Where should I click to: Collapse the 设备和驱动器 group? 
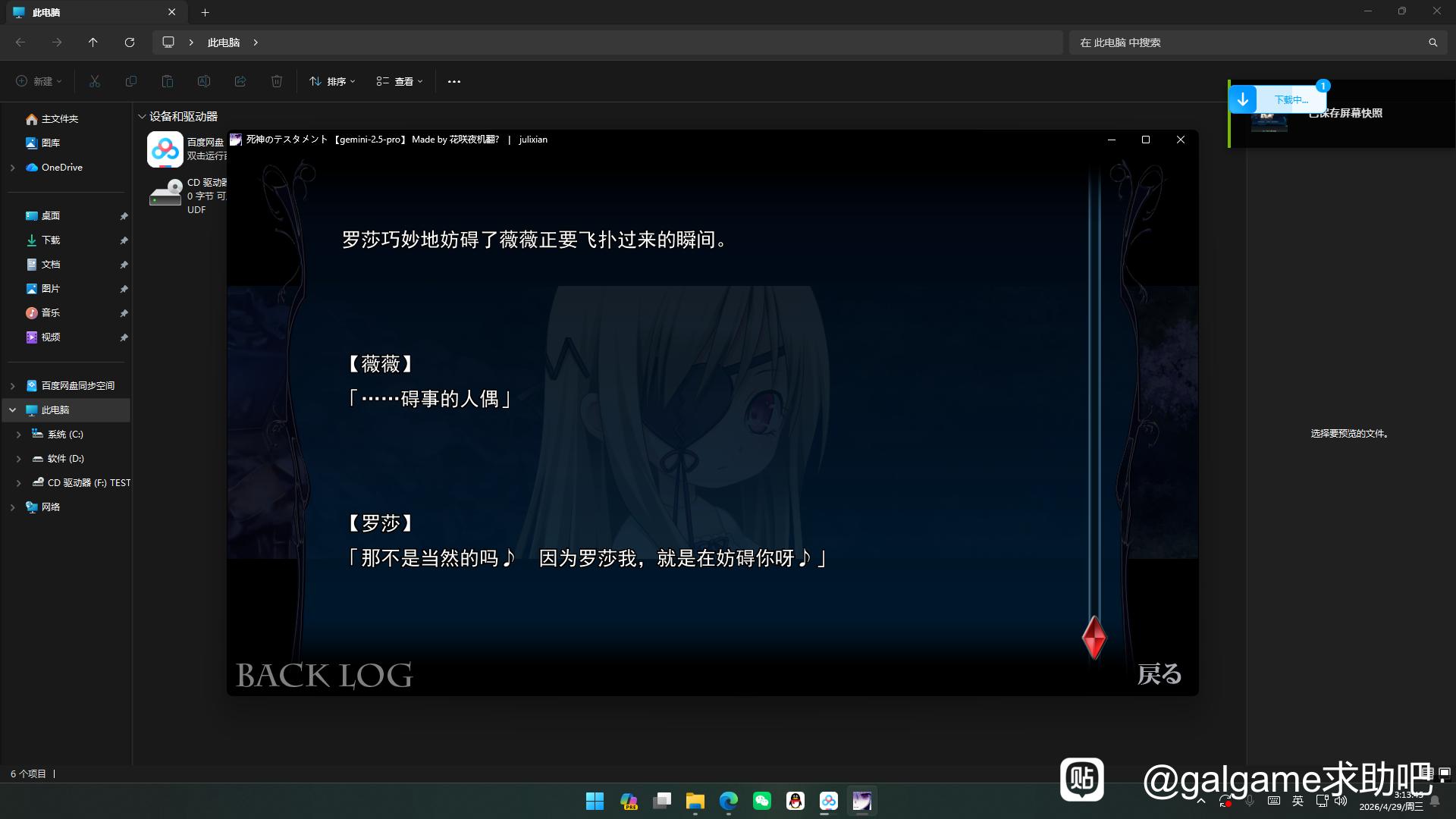[142, 116]
